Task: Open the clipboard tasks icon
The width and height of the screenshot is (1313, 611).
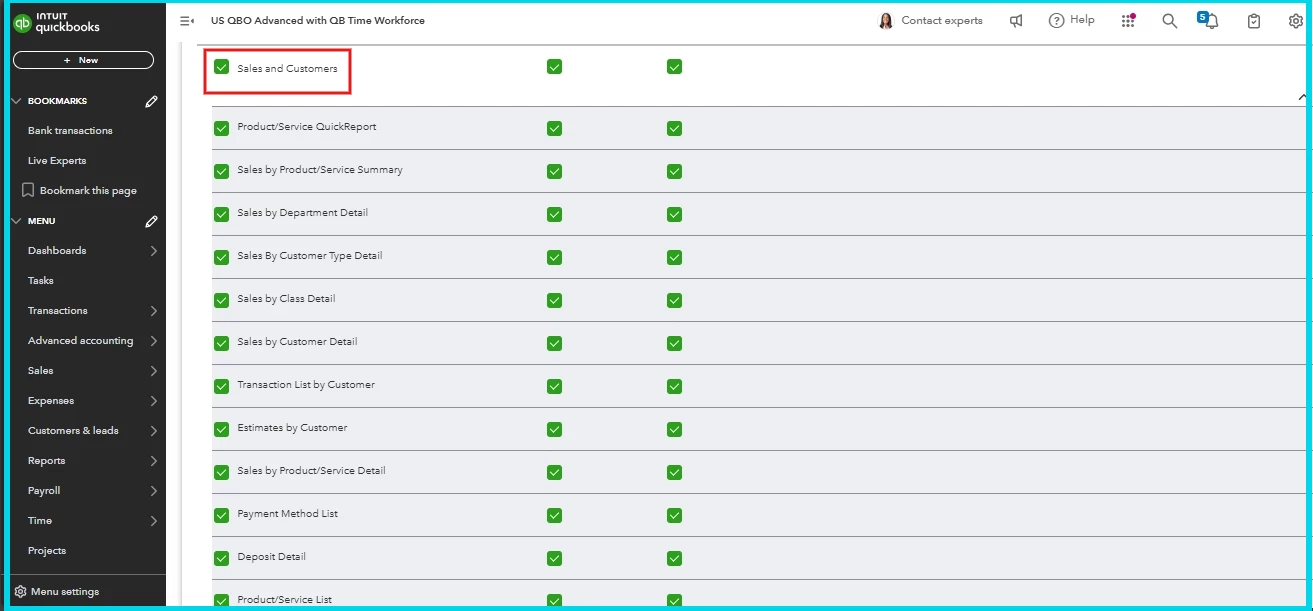Action: pos(1254,21)
